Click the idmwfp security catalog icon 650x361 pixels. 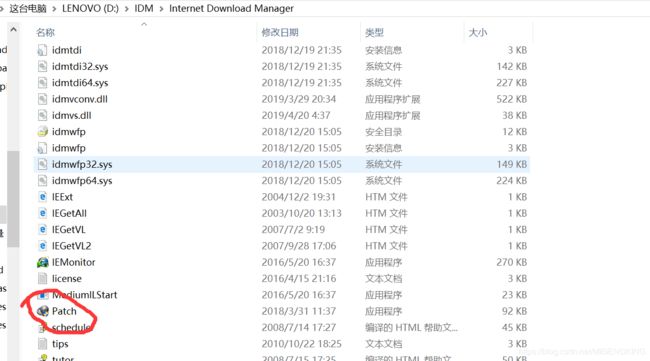pos(42,132)
